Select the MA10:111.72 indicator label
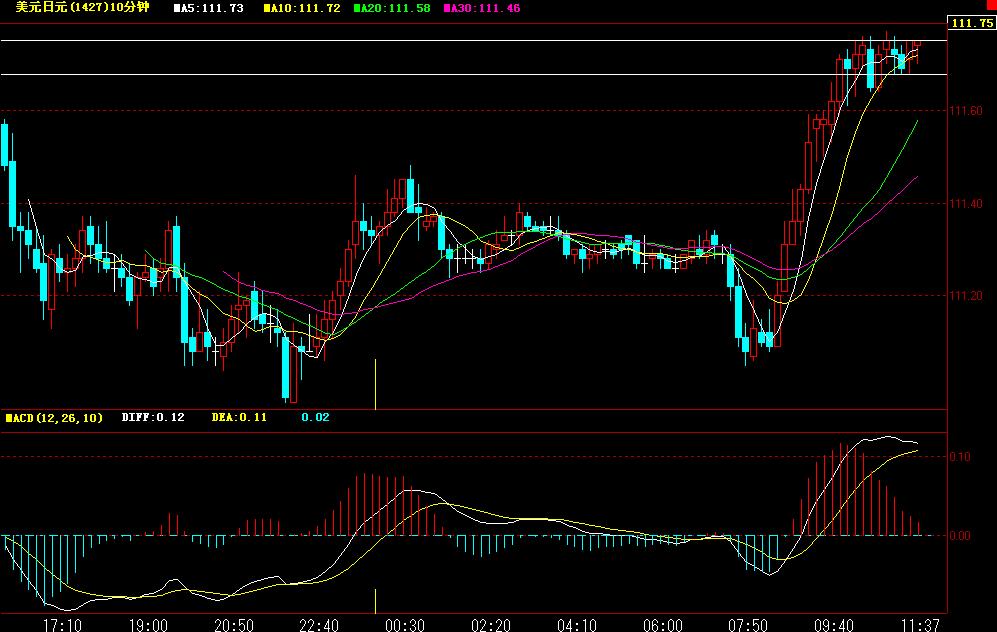 coord(302,8)
